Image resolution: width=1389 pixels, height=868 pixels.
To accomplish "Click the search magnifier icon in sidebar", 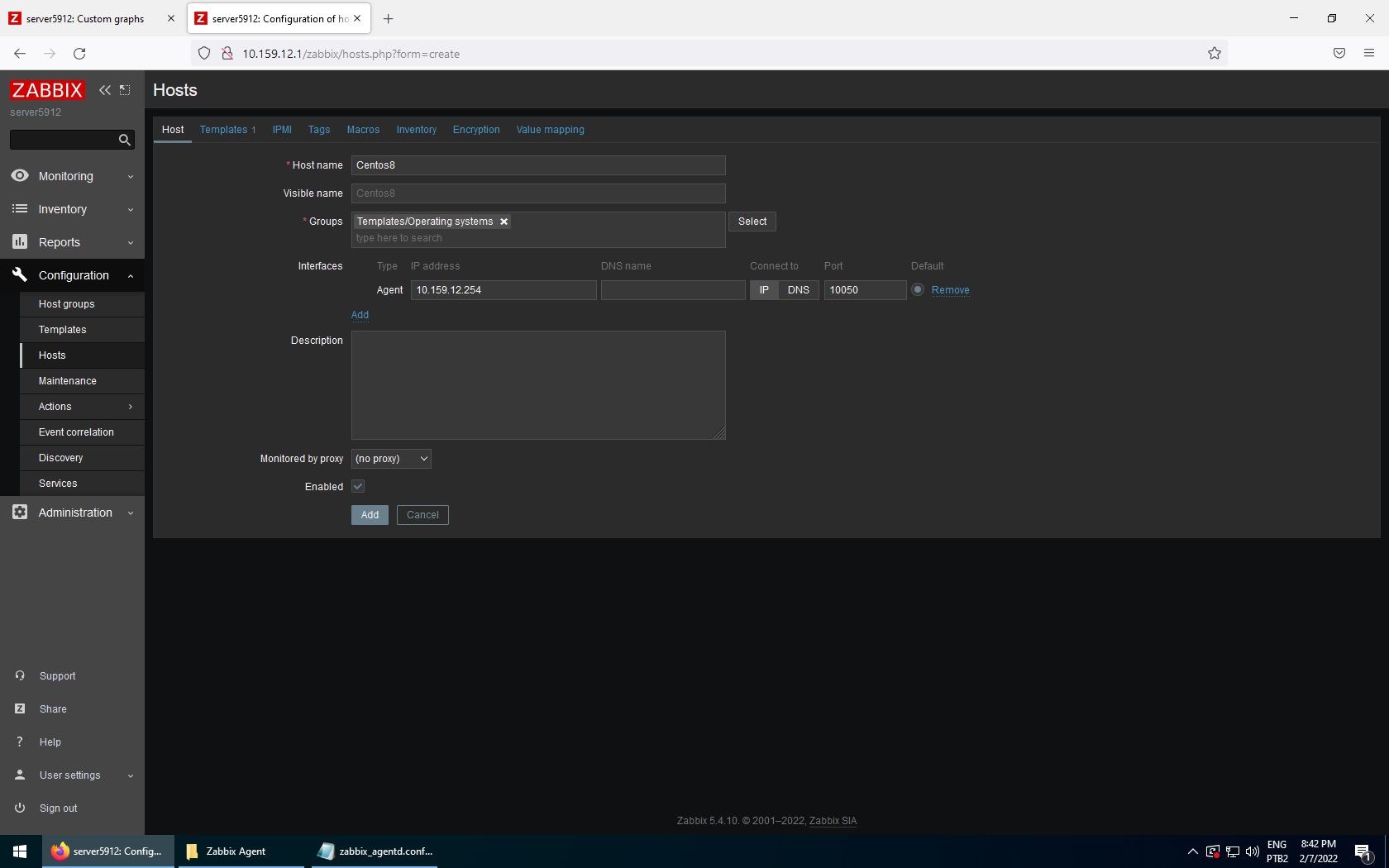I will tap(124, 140).
